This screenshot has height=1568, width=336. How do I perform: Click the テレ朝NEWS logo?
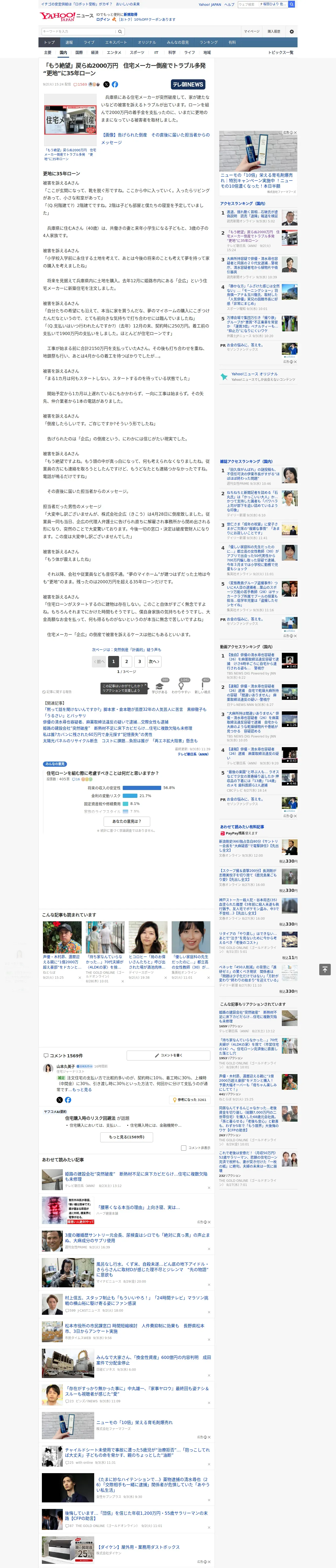point(188,85)
